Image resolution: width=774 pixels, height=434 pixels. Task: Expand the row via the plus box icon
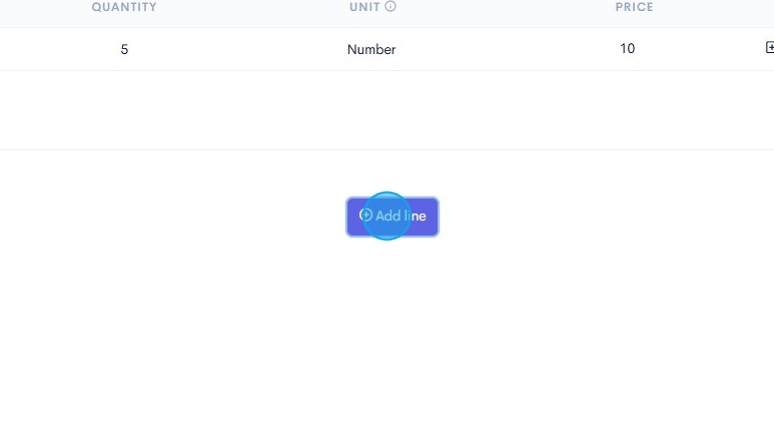coord(770,47)
